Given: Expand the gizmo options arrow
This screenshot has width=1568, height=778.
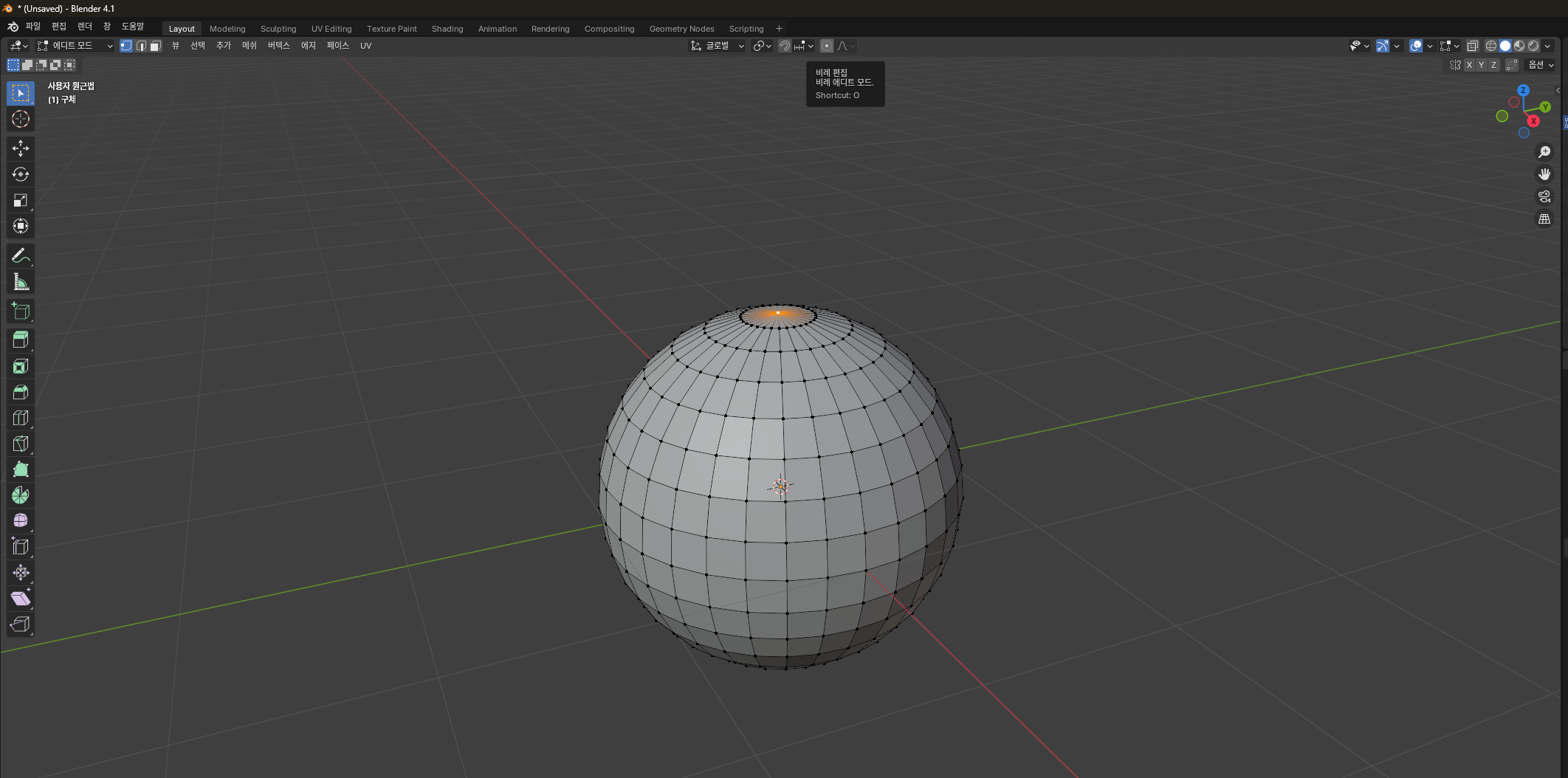Looking at the screenshot, I should tap(1397, 46).
